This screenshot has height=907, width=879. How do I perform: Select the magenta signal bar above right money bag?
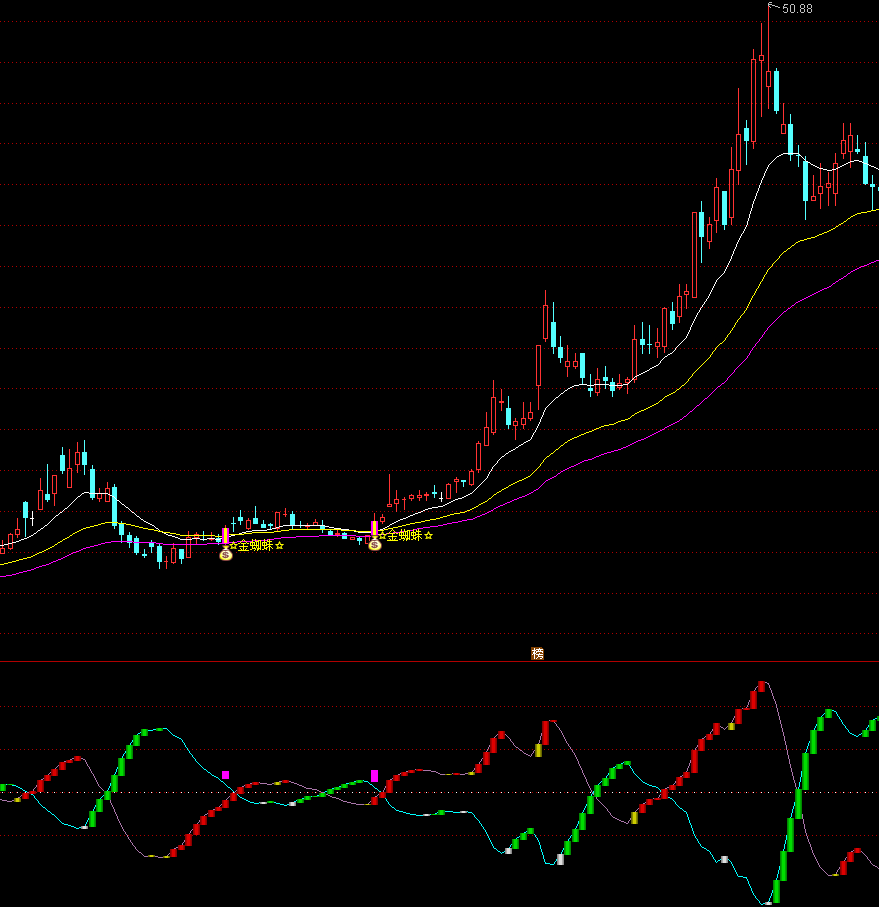375,529
